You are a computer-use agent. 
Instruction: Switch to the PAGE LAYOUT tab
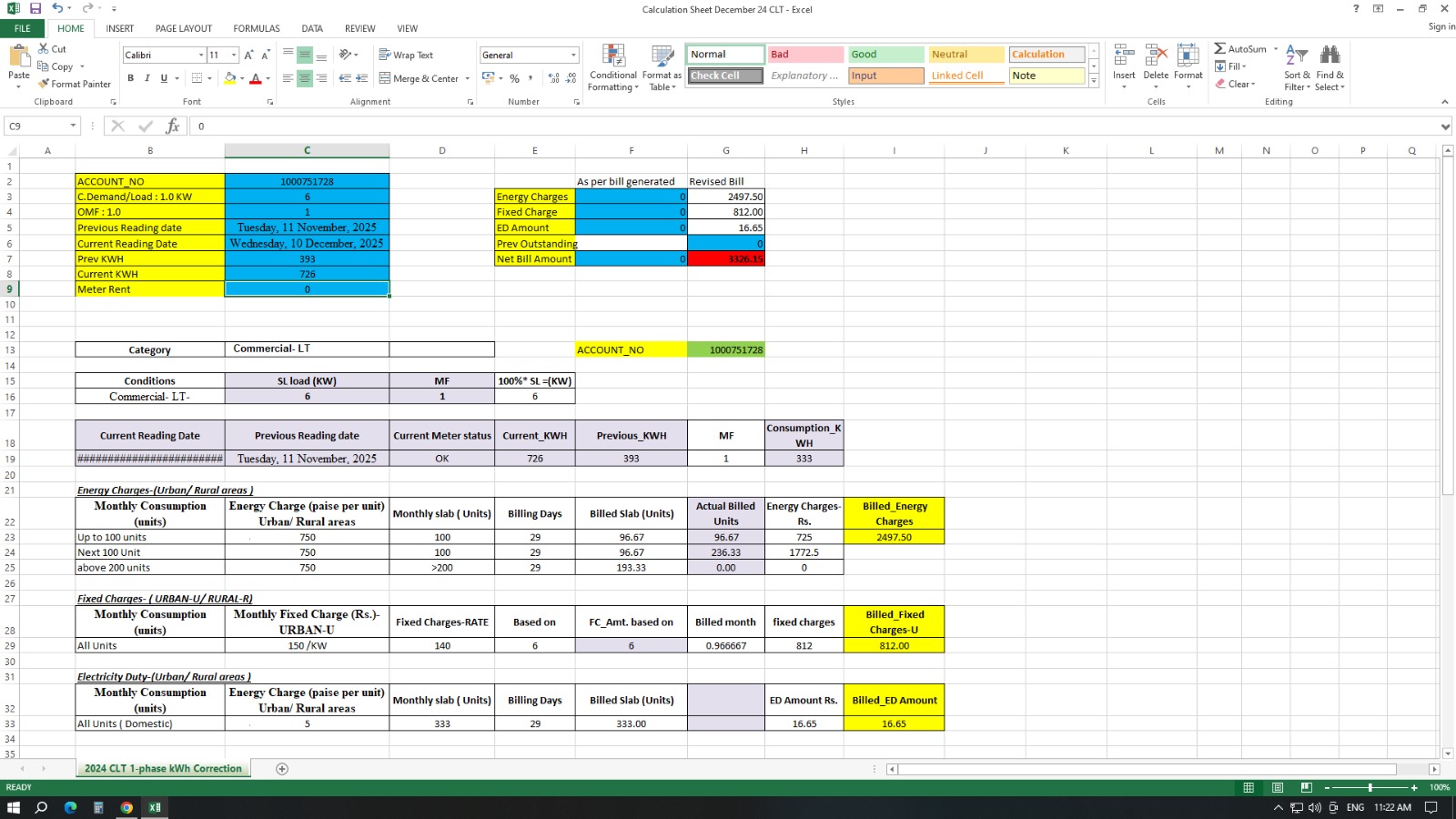tap(183, 28)
